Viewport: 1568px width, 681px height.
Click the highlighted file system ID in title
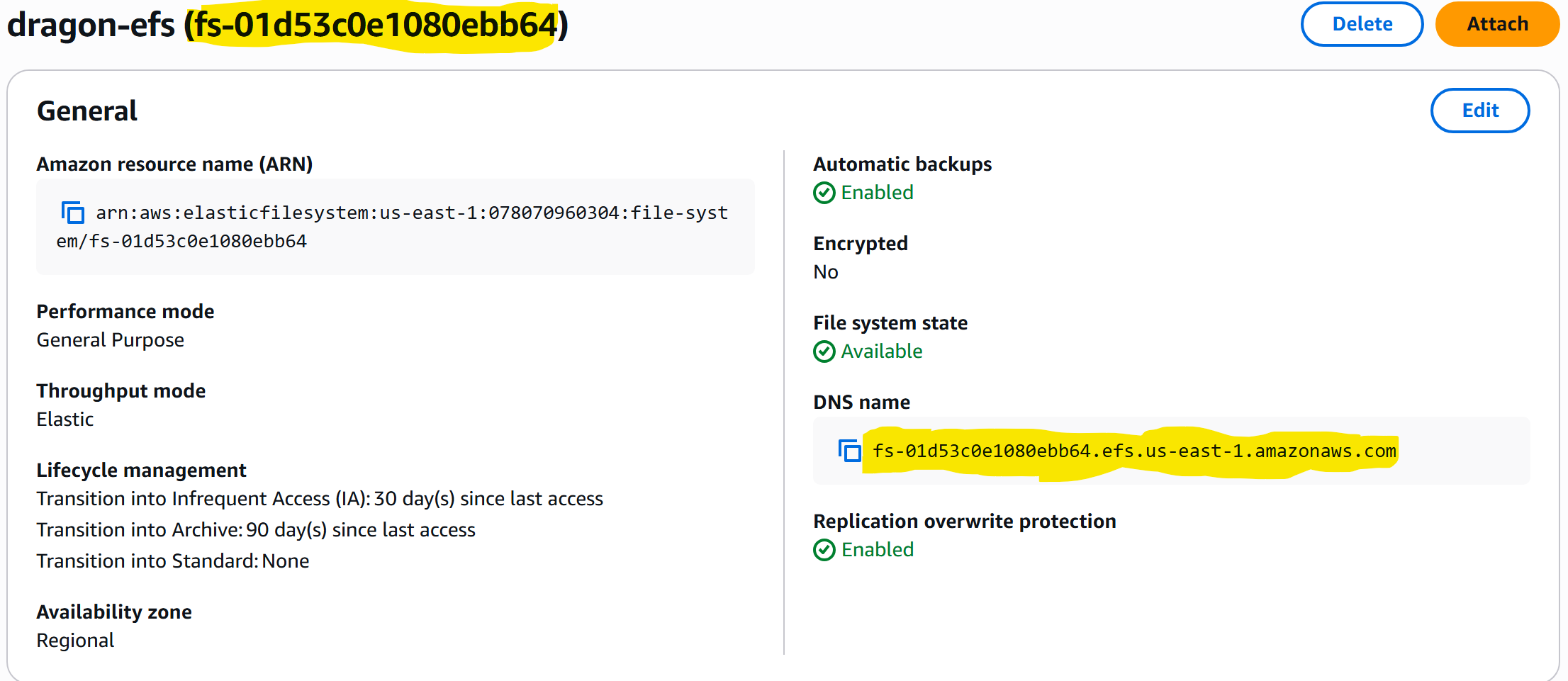coord(376,25)
